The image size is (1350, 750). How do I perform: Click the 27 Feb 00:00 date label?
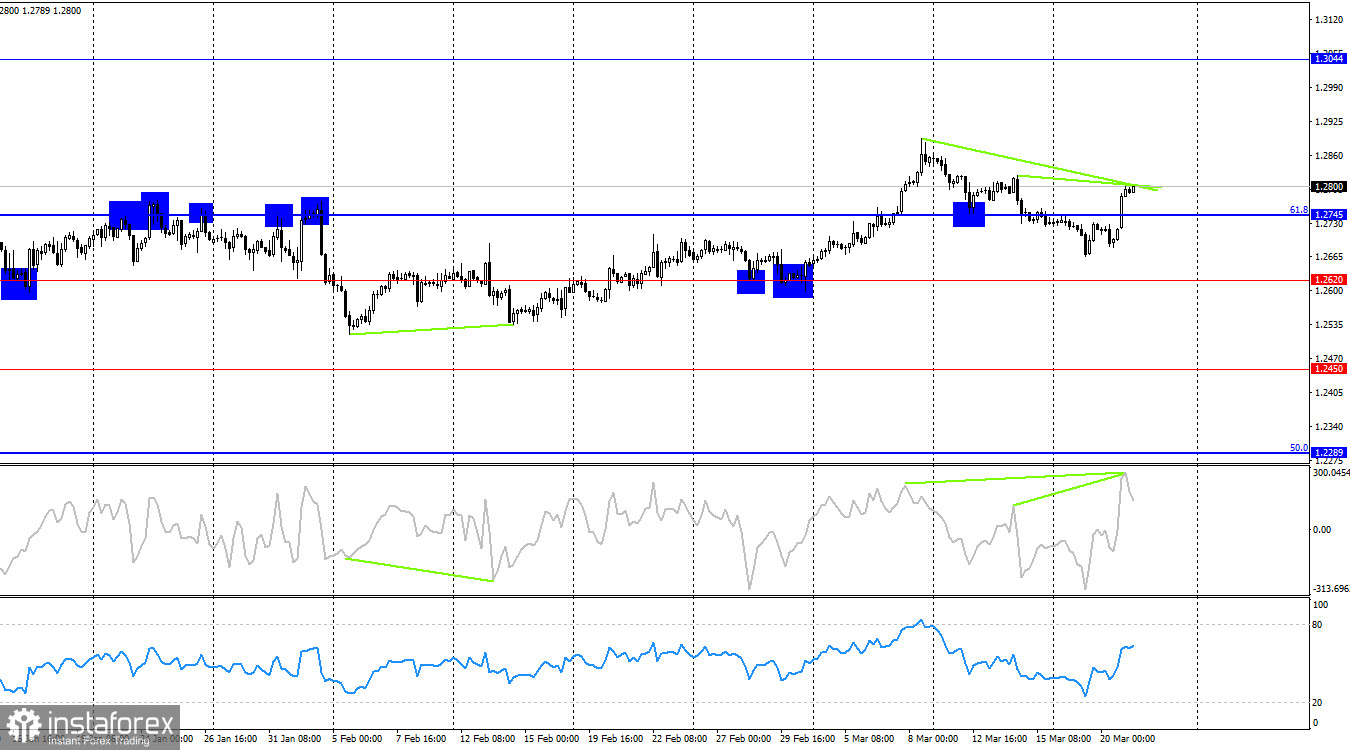click(746, 739)
